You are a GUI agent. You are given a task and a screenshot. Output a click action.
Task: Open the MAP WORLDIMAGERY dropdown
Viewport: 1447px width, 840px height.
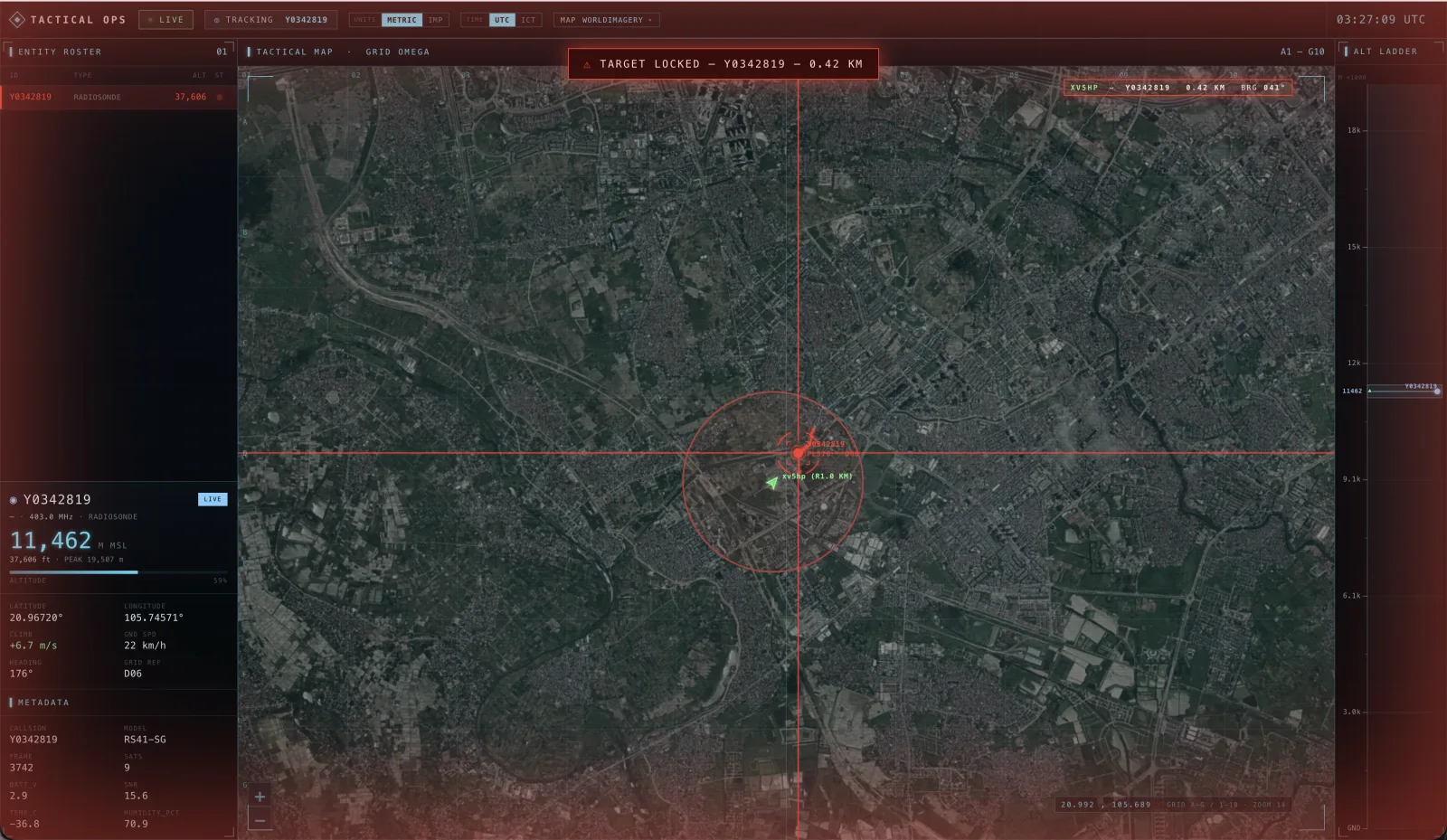click(606, 20)
